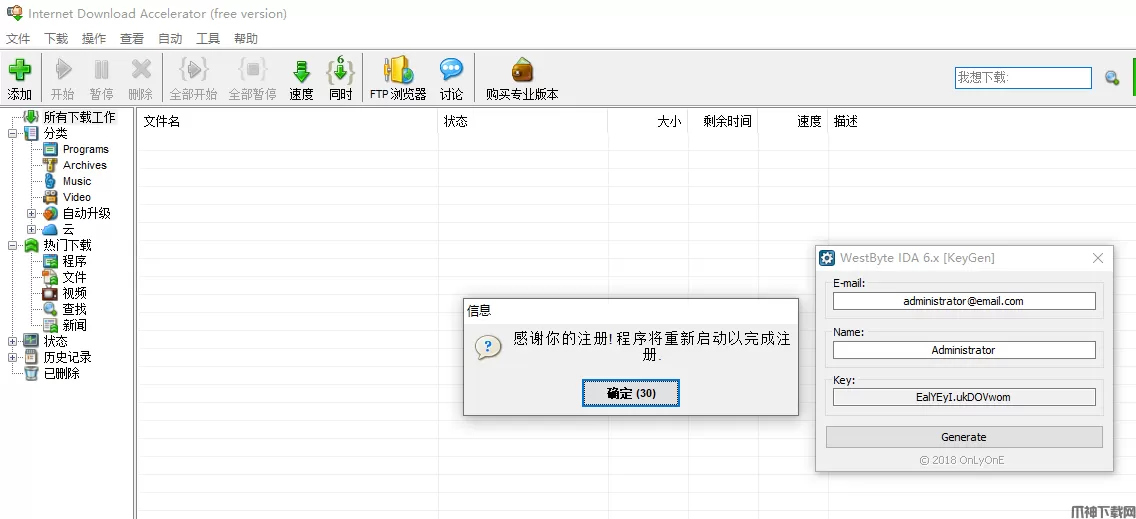Image resolution: width=1136 pixels, height=519 pixels.
Task: Click the KeyGen E-mail field
Action: (964, 301)
